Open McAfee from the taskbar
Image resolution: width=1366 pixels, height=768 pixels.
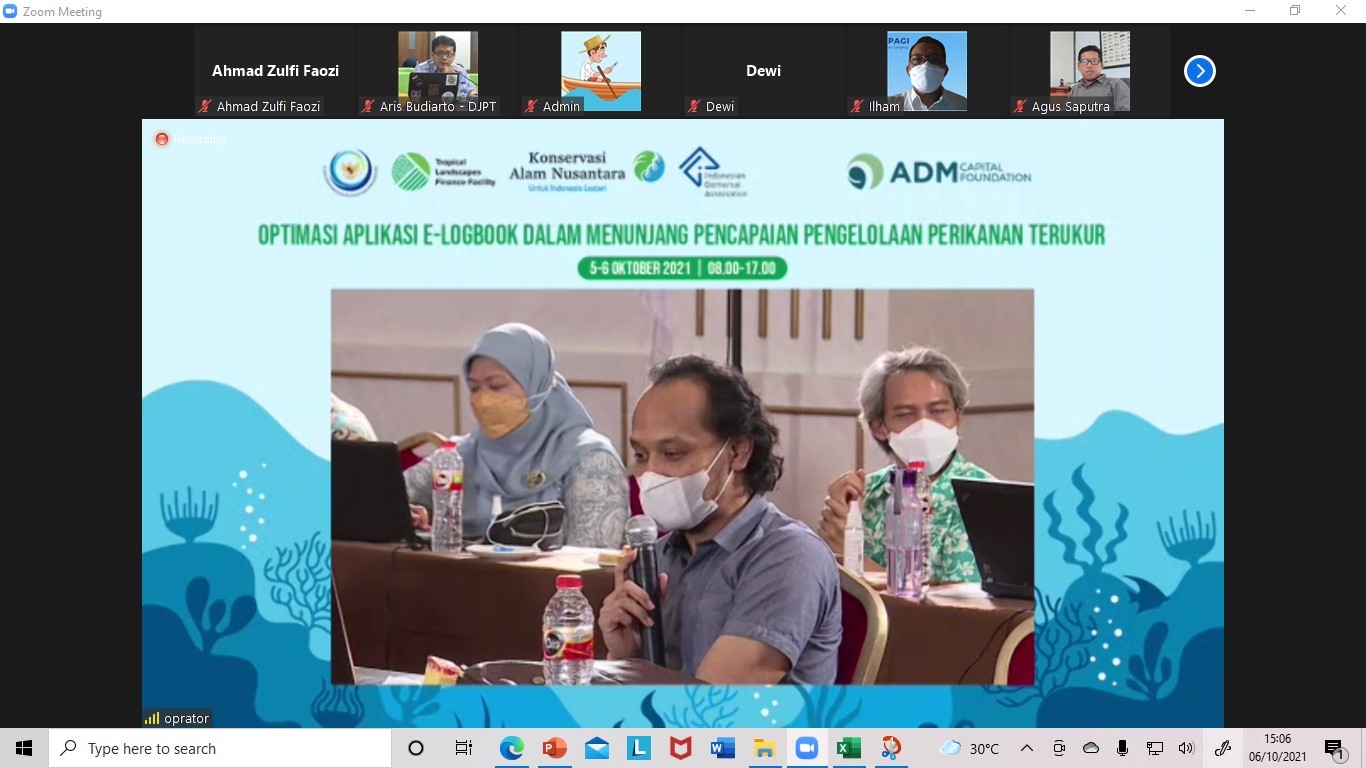(x=681, y=748)
